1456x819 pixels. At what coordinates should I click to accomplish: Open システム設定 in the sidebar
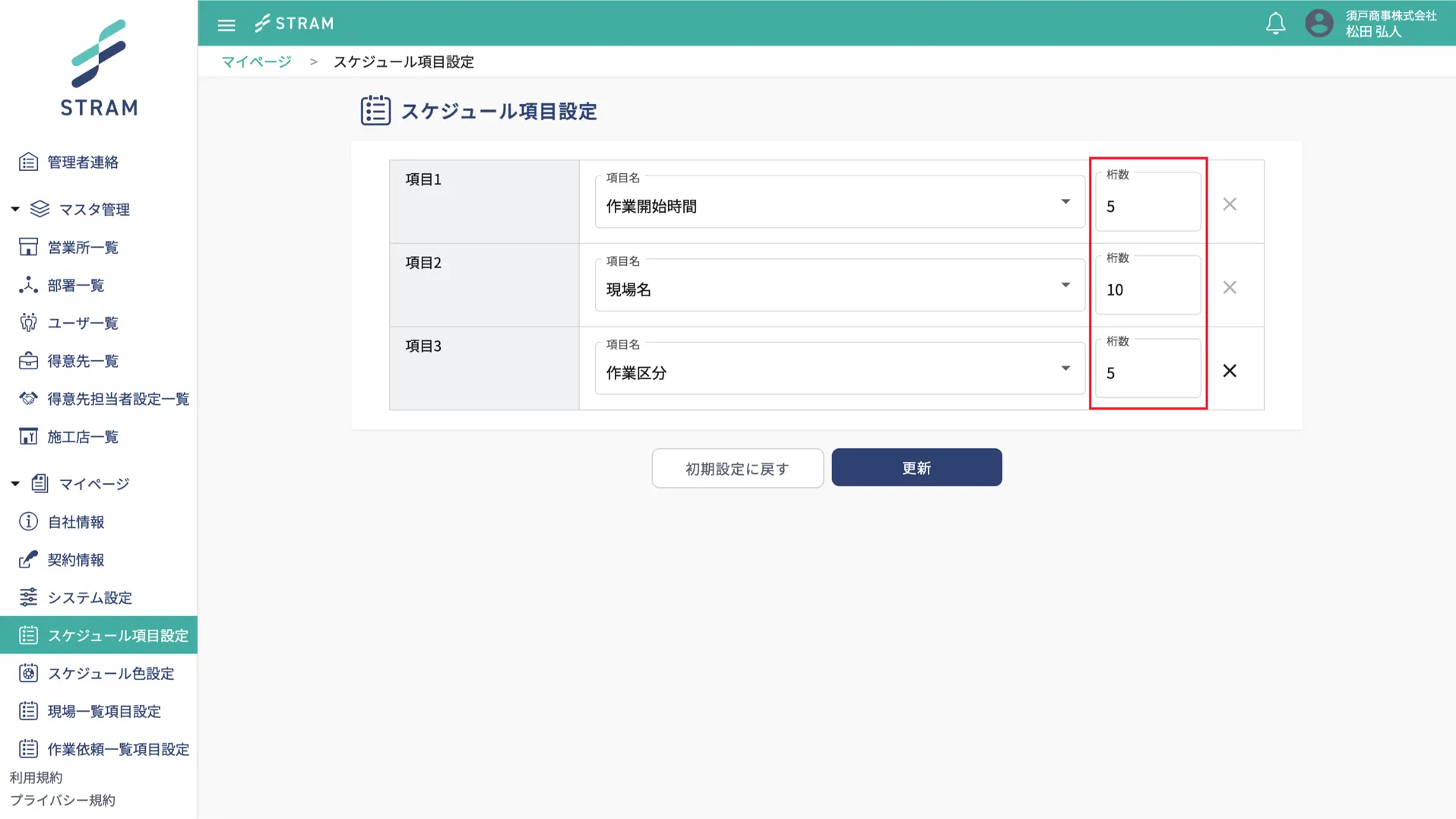90,598
